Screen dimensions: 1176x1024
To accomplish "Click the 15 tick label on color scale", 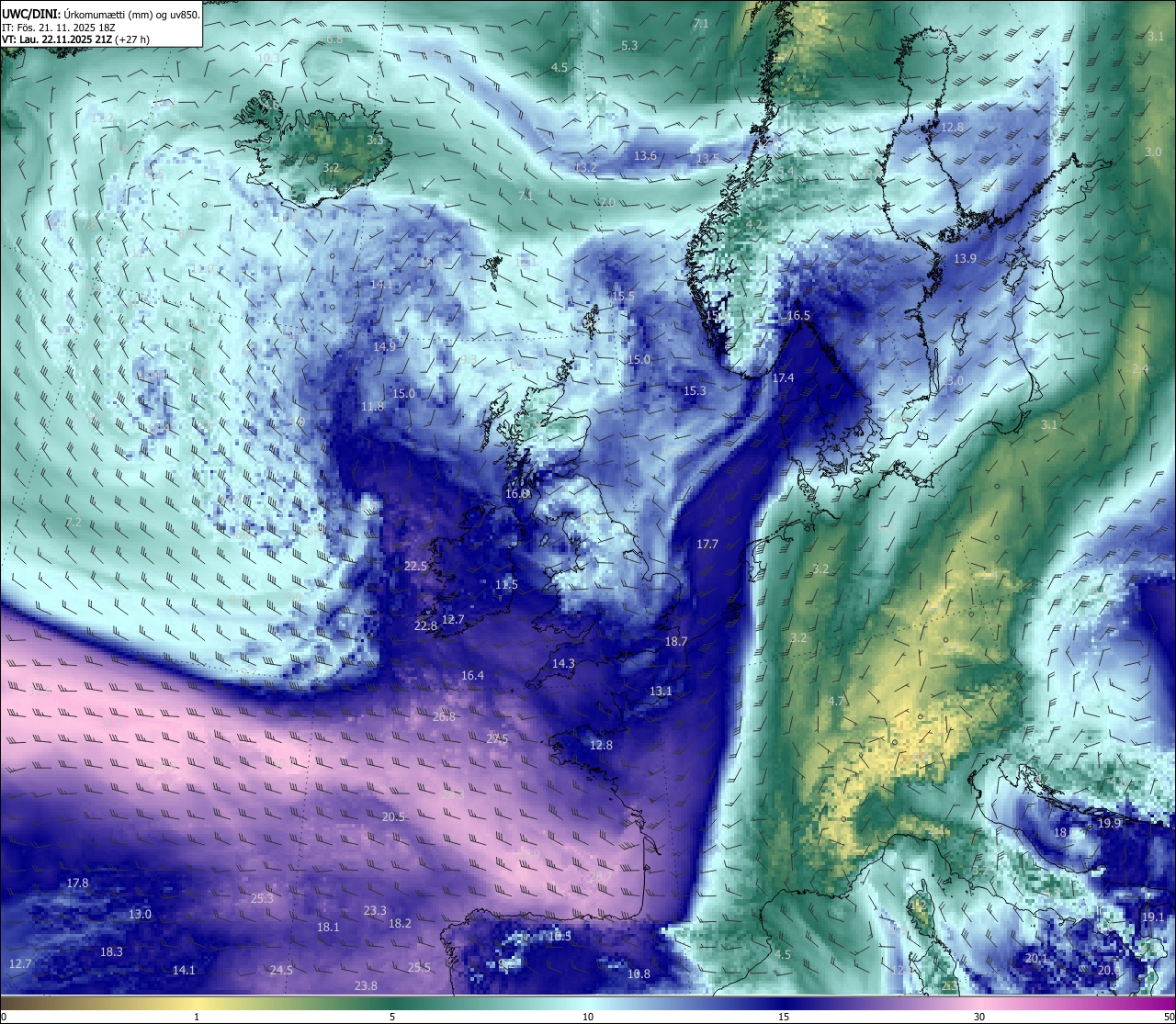I will pos(784,1017).
